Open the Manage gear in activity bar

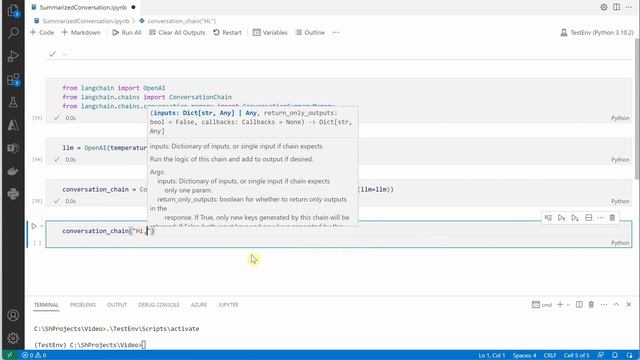[x=13, y=338]
